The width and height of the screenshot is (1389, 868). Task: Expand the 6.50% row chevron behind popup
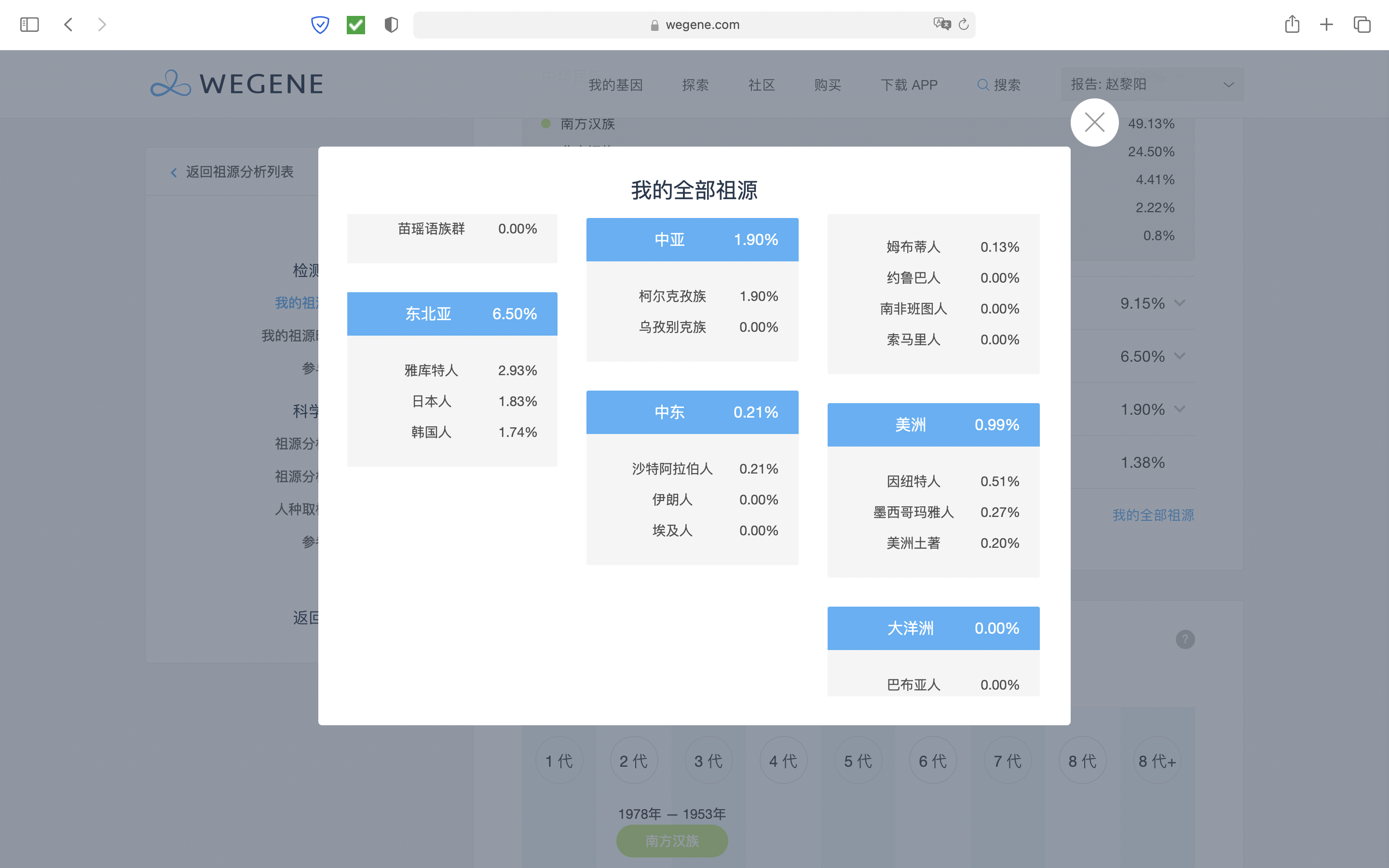click(x=1180, y=356)
